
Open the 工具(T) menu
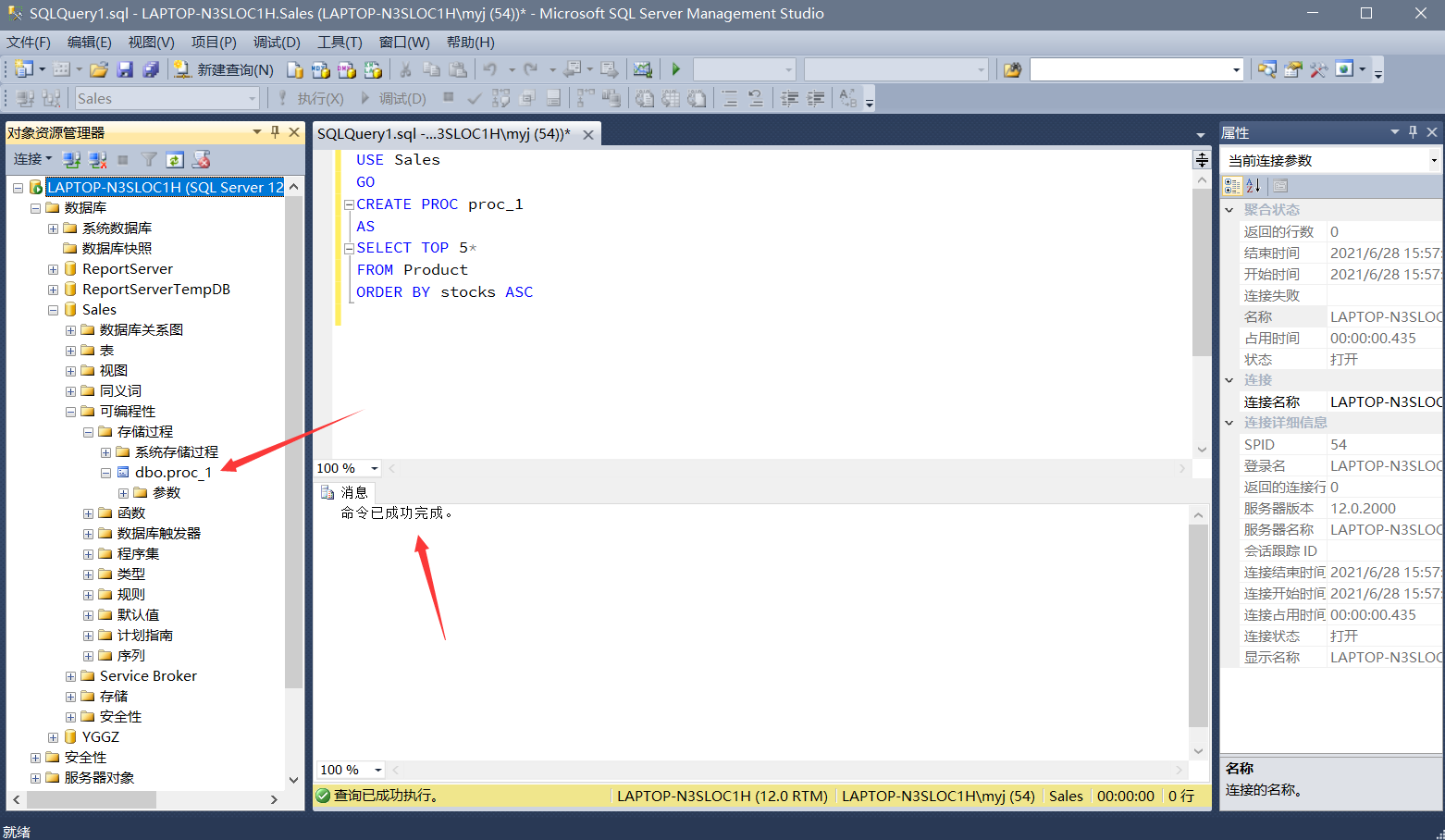(x=340, y=43)
